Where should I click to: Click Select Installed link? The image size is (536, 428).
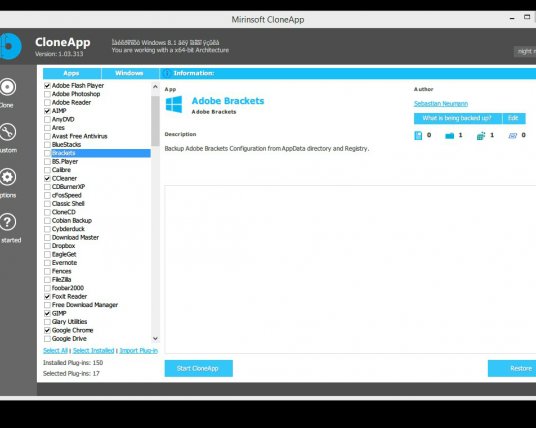tap(93, 351)
